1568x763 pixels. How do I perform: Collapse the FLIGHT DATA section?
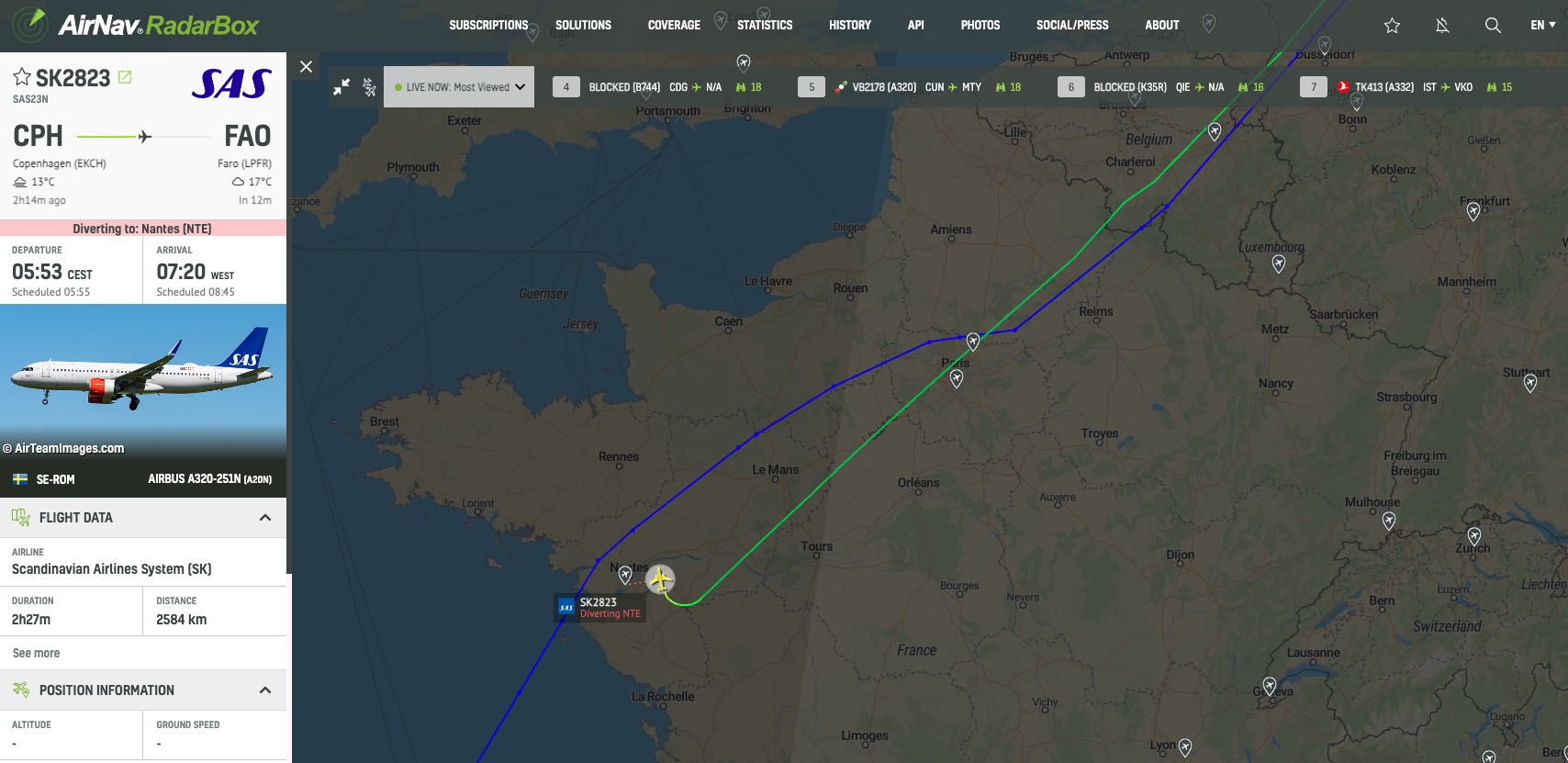click(x=265, y=518)
